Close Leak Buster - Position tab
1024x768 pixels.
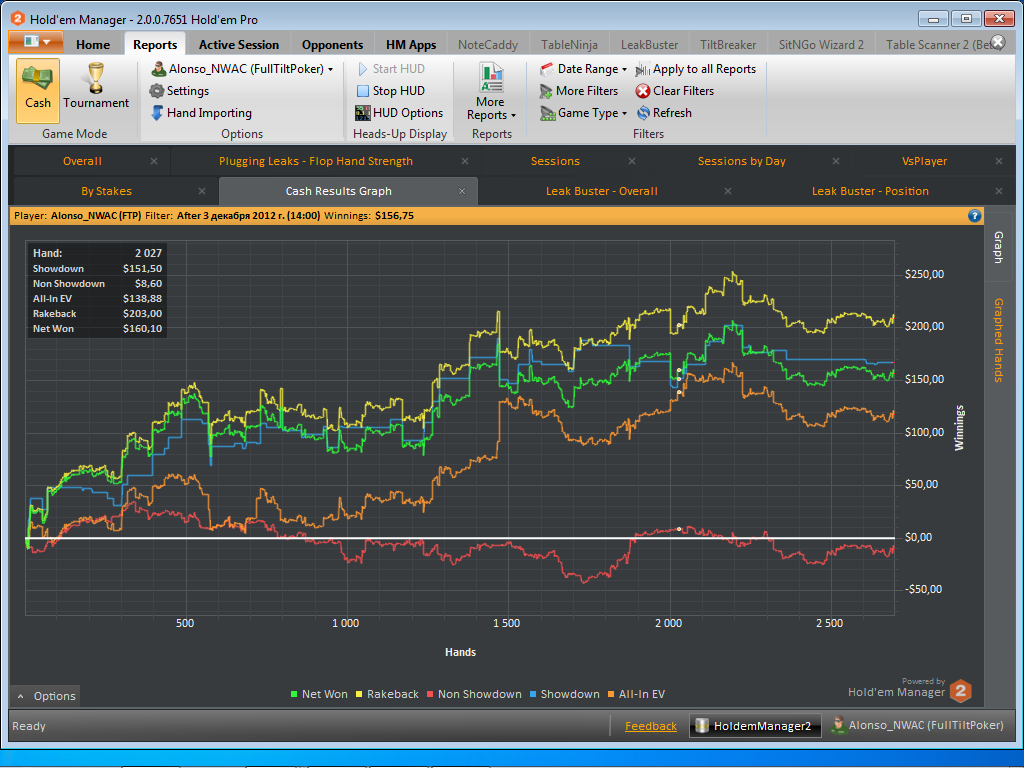coord(999,191)
